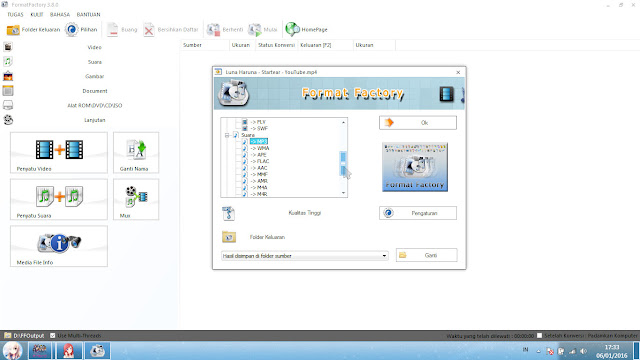The width and height of the screenshot is (640, 360).
Task: Click the Folder Keluaran toolbar icon
Action: click(13, 30)
